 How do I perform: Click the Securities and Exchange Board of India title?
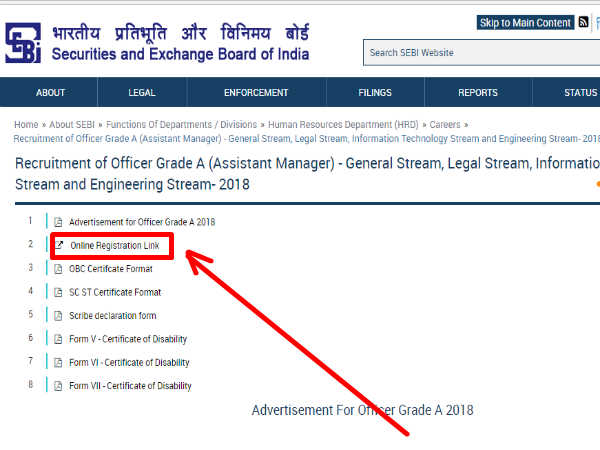(180, 54)
